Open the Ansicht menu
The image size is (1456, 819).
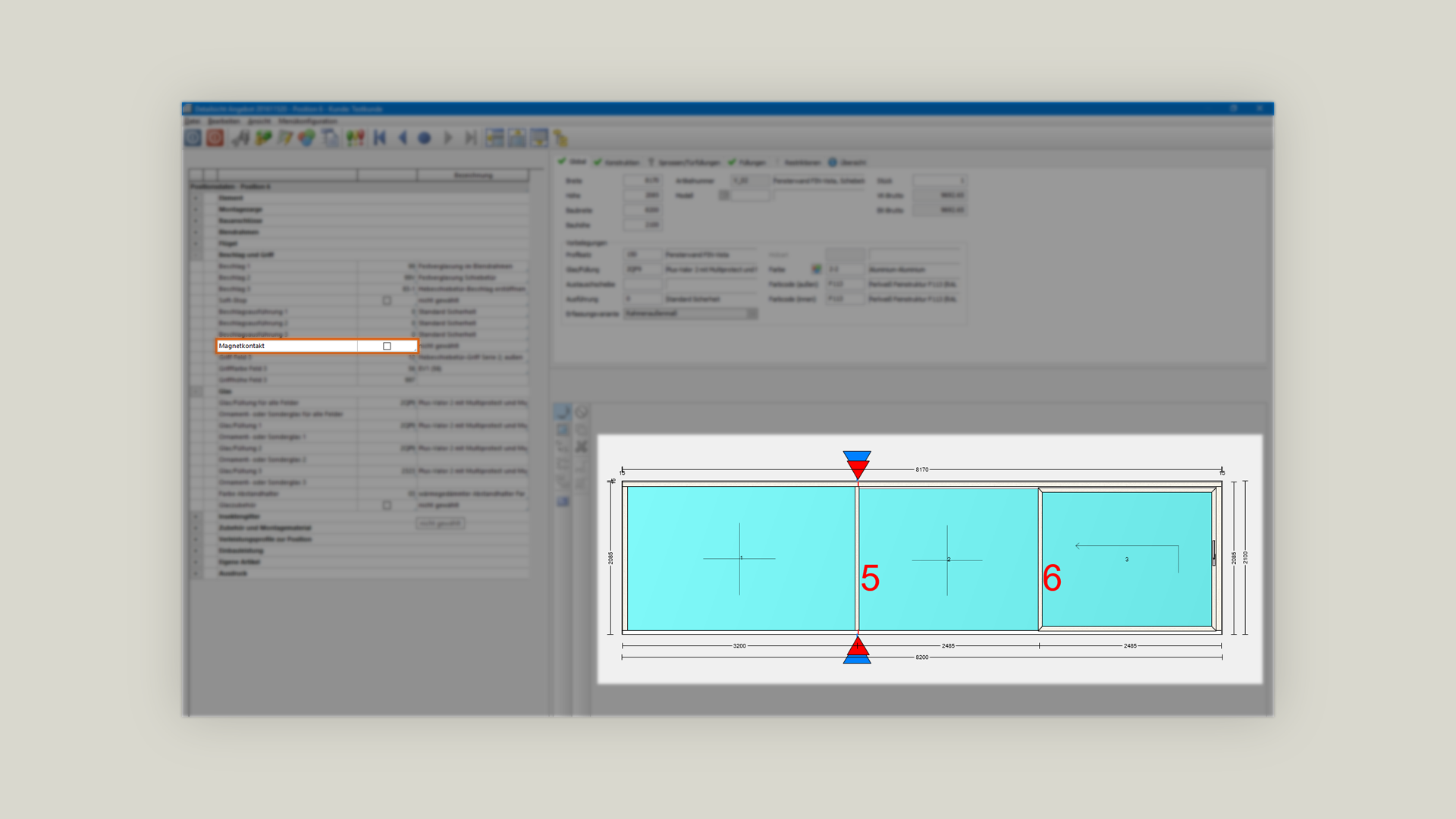[x=259, y=121]
